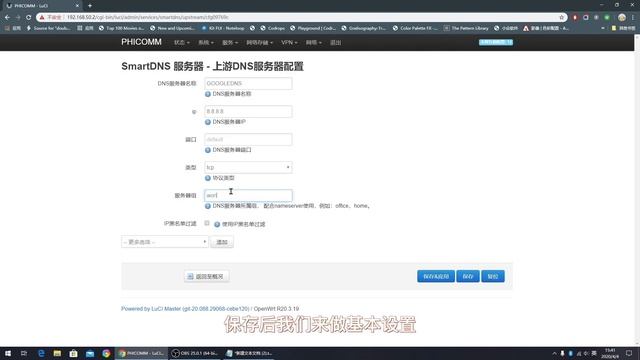Image resolution: width=640 pixels, height=360 pixels.
Task: Focus the IP field containing 8.8.8.8
Action: pos(248,111)
